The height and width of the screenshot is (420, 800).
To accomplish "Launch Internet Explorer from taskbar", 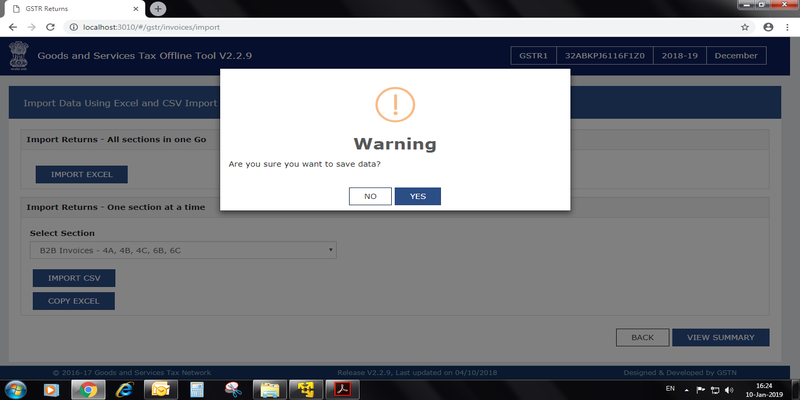I will point(124,390).
